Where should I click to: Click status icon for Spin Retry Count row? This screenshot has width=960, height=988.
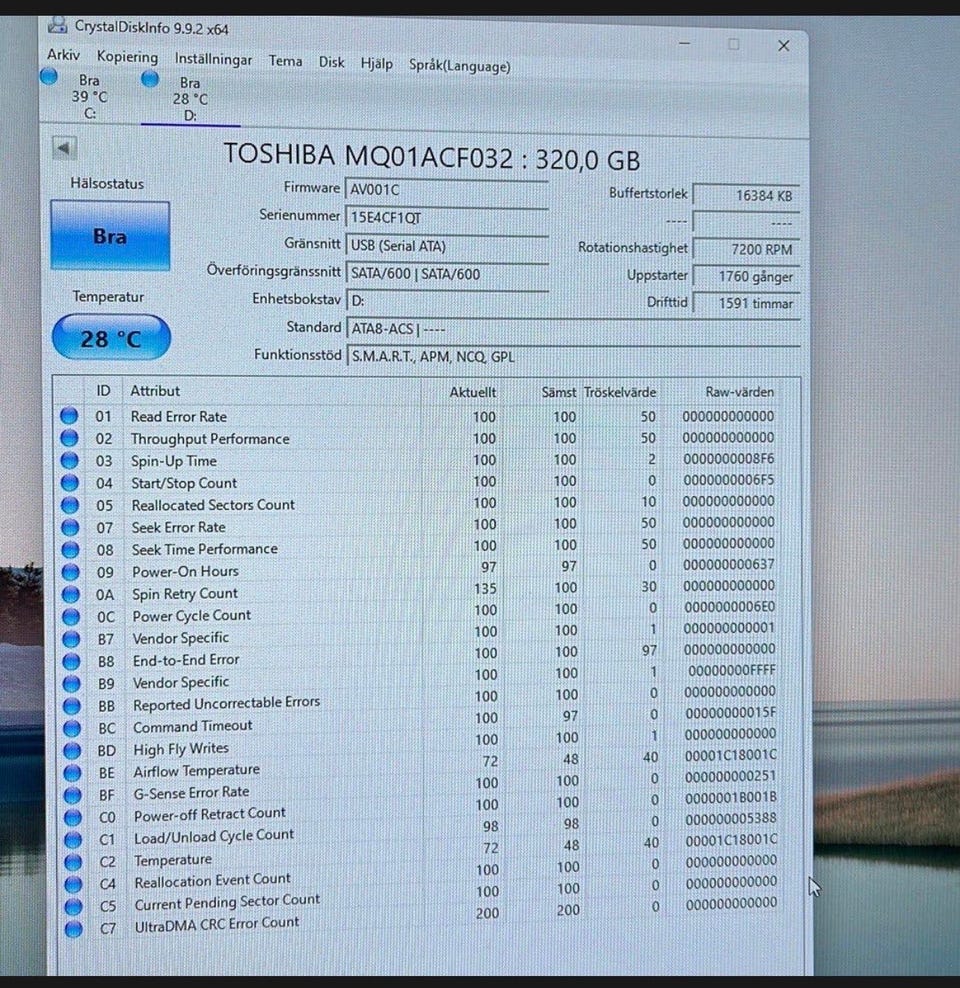coord(71,594)
